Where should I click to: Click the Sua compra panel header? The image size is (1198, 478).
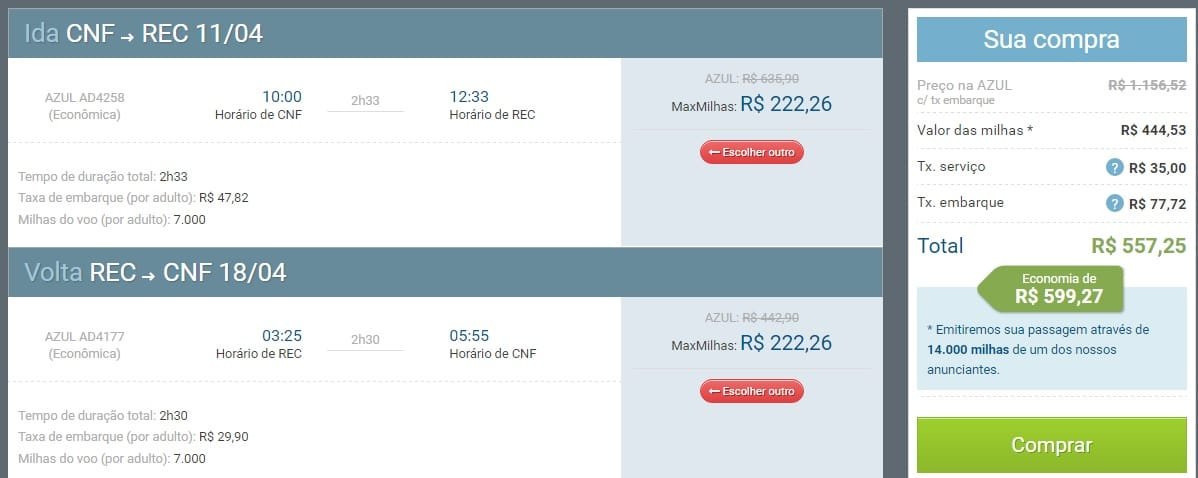(x=1051, y=40)
